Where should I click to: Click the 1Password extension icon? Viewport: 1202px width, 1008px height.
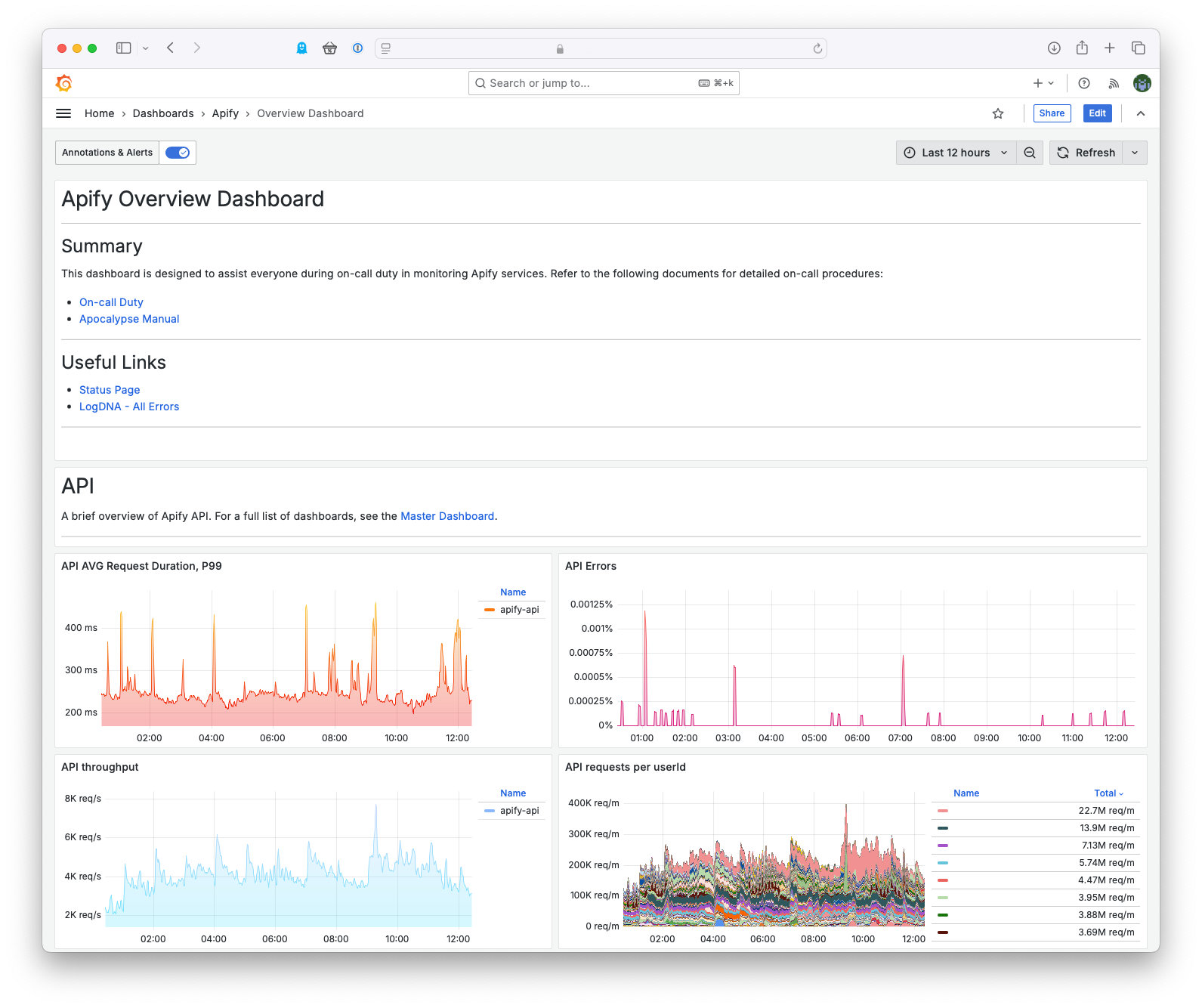[x=357, y=48]
